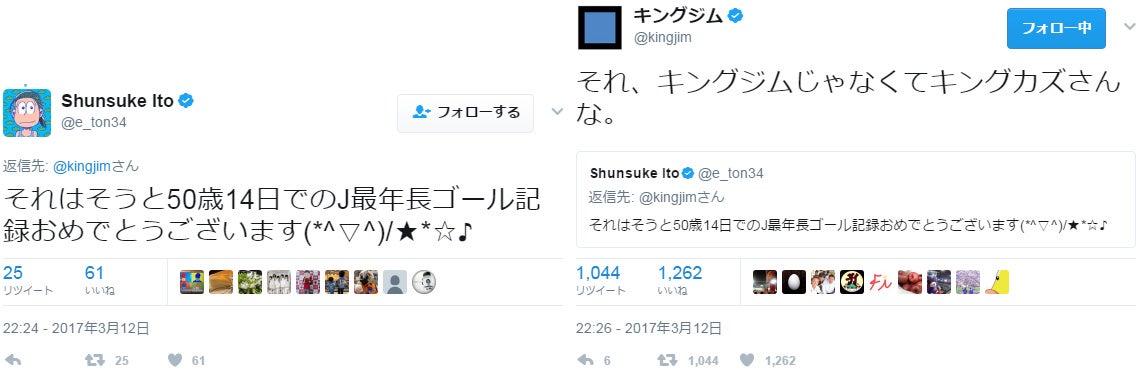Click the yellow bird avatar among likers
Image resolution: width=1144 pixels, height=373 pixels.
997,282
